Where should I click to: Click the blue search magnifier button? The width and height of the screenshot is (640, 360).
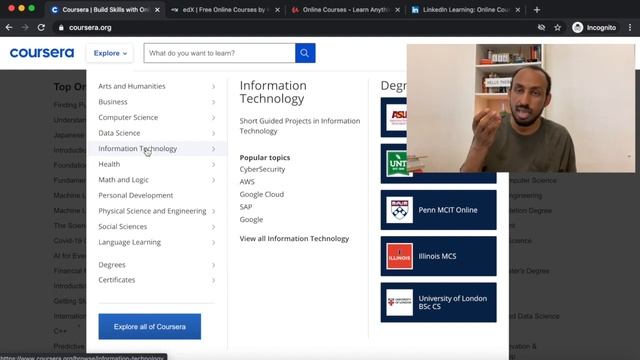pos(305,53)
